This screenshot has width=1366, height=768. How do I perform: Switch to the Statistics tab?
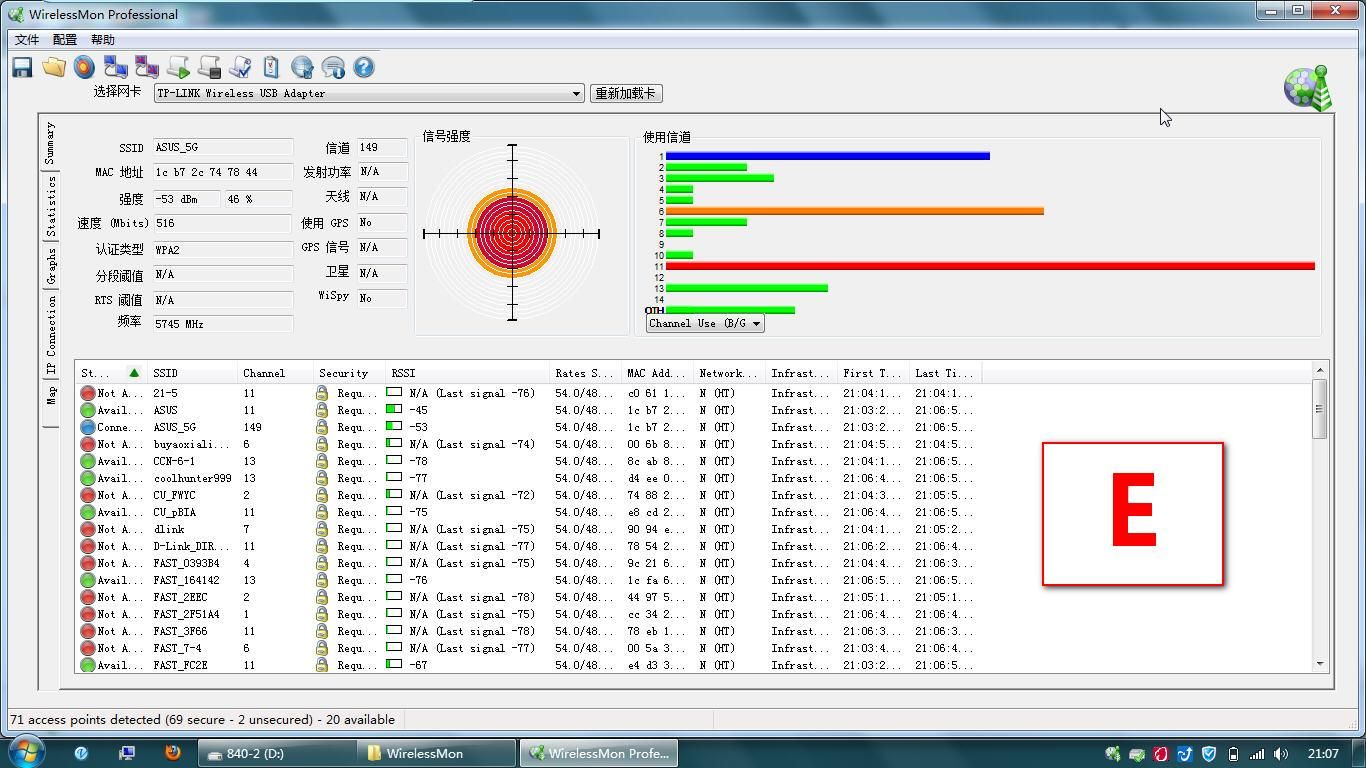click(51, 205)
